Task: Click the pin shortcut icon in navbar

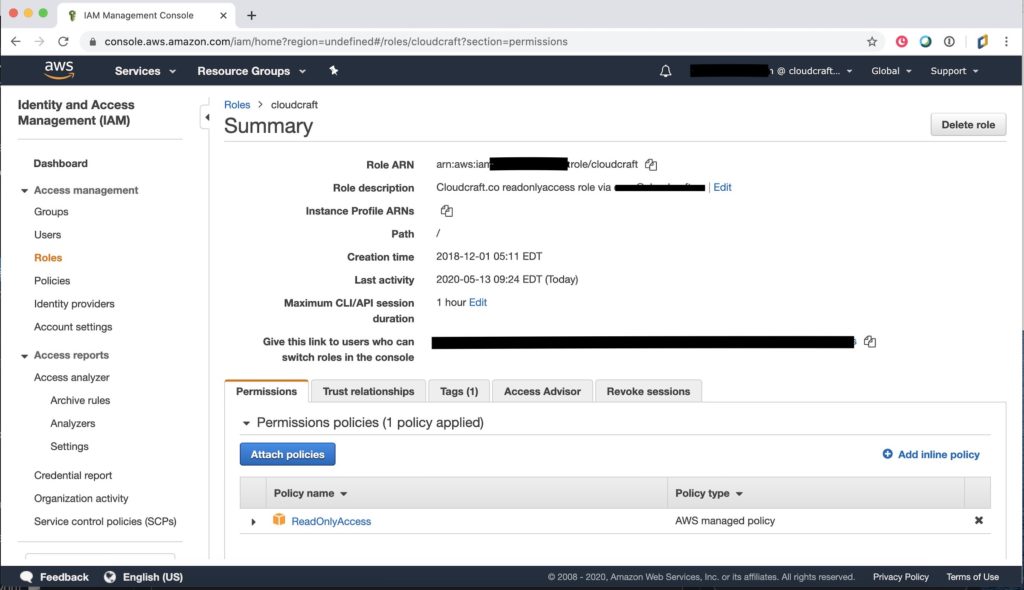Action: coord(333,71)
